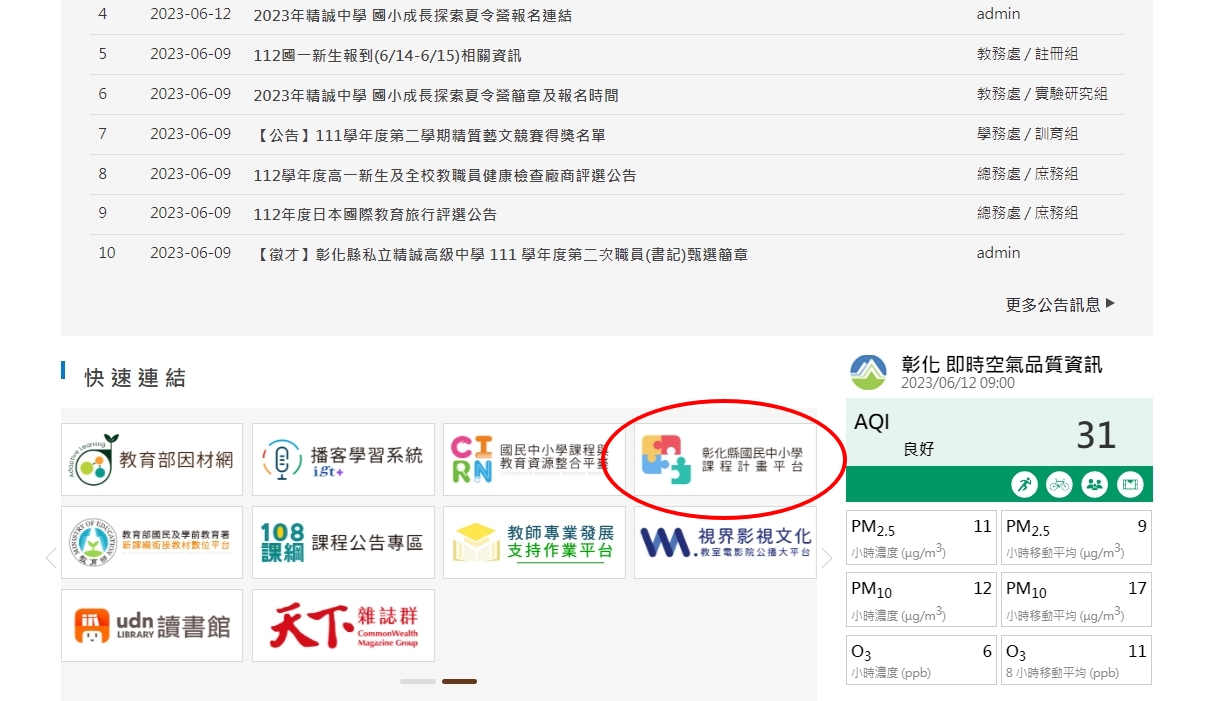Click 更多公告訊息 link

(x=1060, y=304)
